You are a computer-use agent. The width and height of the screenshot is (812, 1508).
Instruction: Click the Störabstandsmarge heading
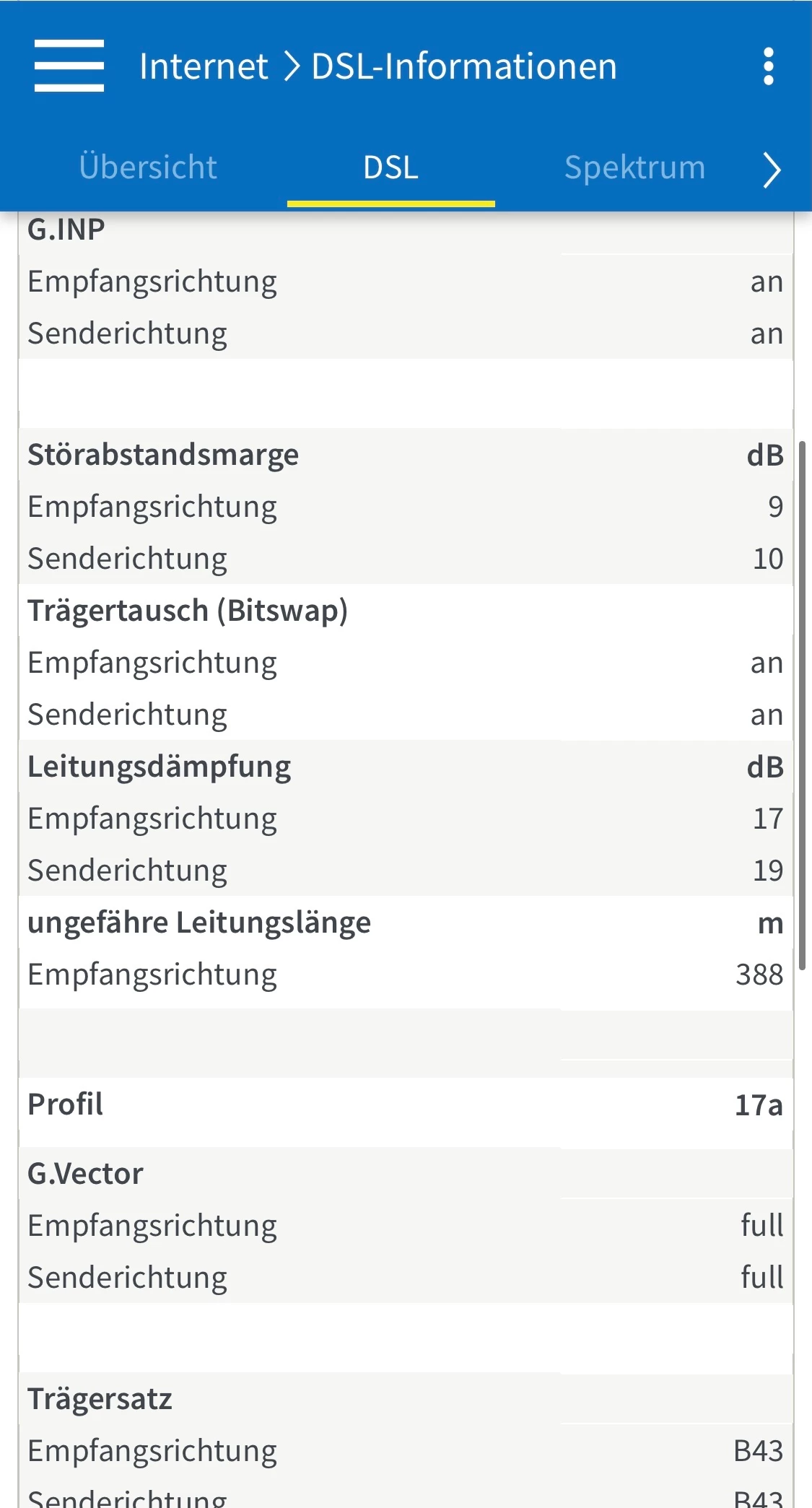pos(163,455)
